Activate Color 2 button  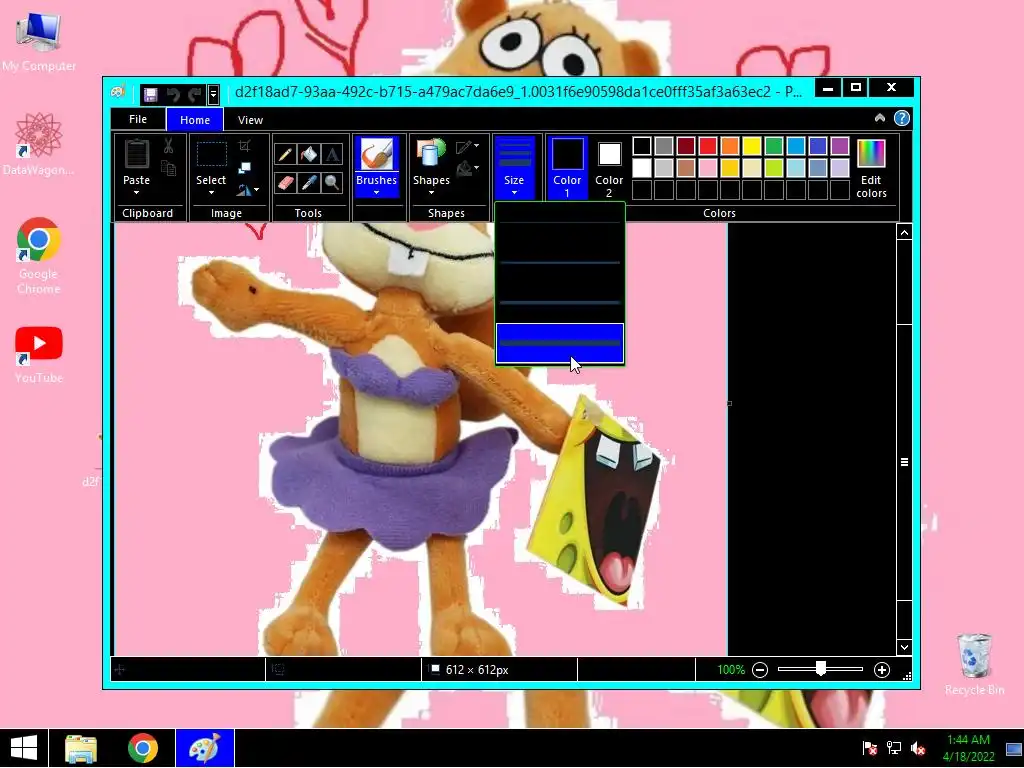pyautogui.click(x=609, y=168)
